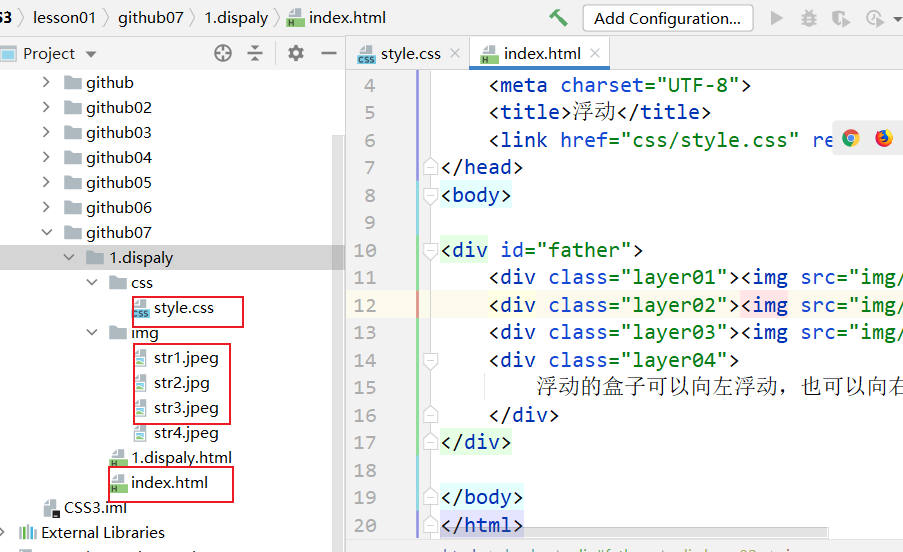Screen dimensions: 903x552
Task: Collapse the github07 folder
Action: [x=46, y=232]
